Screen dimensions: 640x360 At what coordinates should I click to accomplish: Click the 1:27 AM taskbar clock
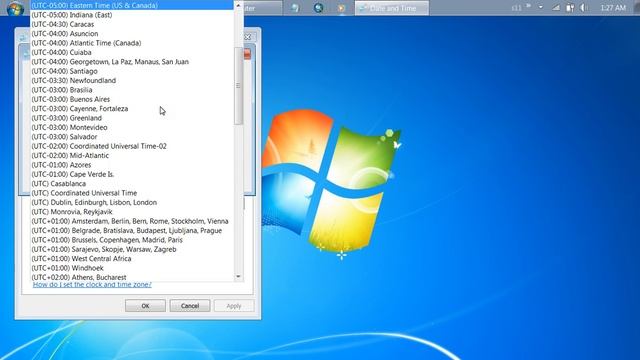613,8
